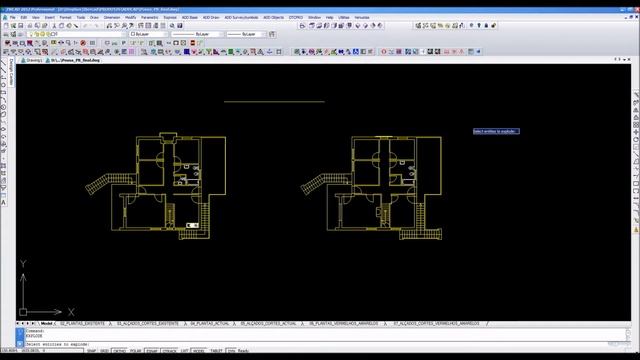Switch to the Drawing1 document tab
This screenshot has width=640, height=360.
pyautogui.click(x=32, y=60)
